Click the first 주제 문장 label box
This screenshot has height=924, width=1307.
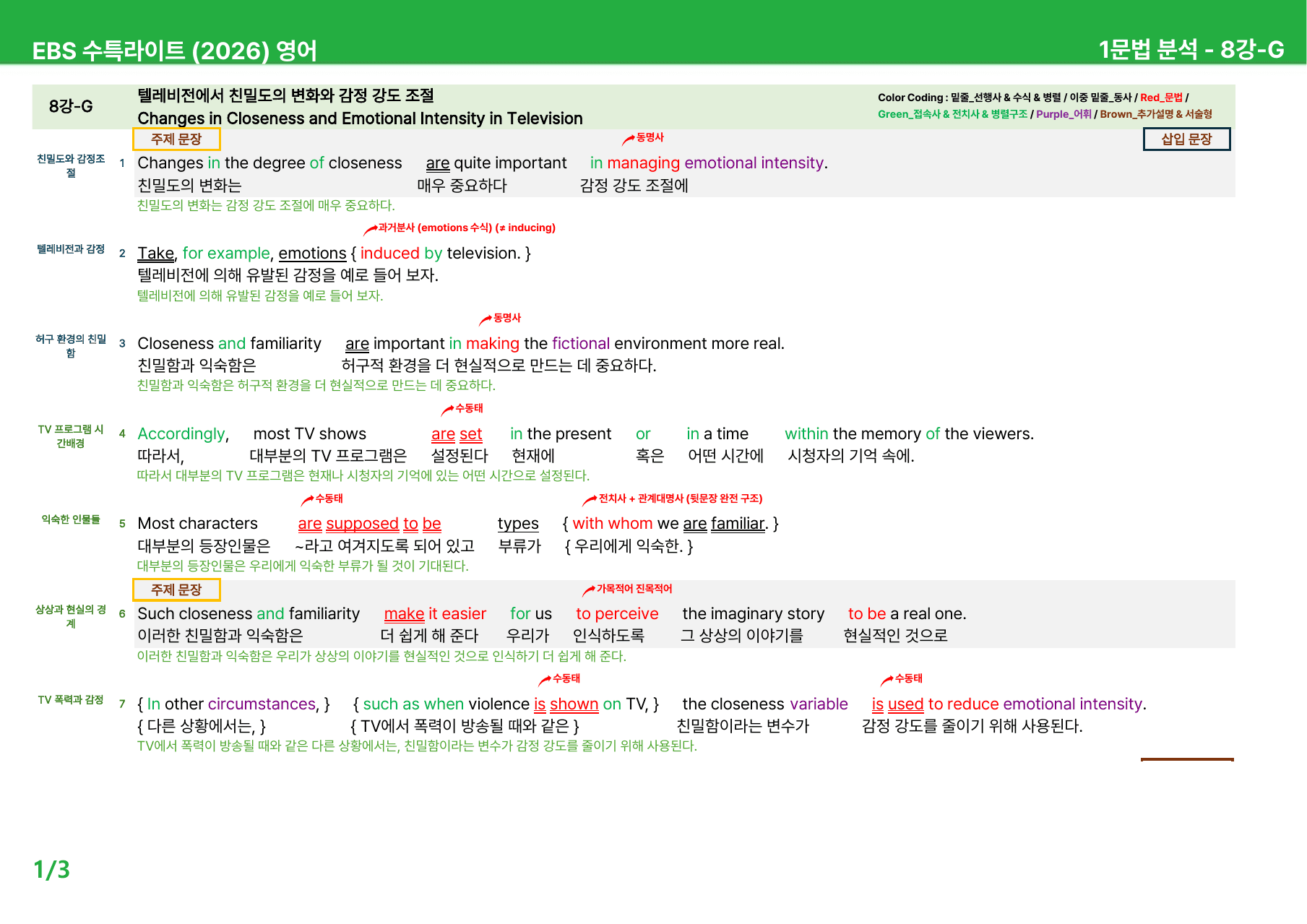pyautogui.click(x=176, y=139)
